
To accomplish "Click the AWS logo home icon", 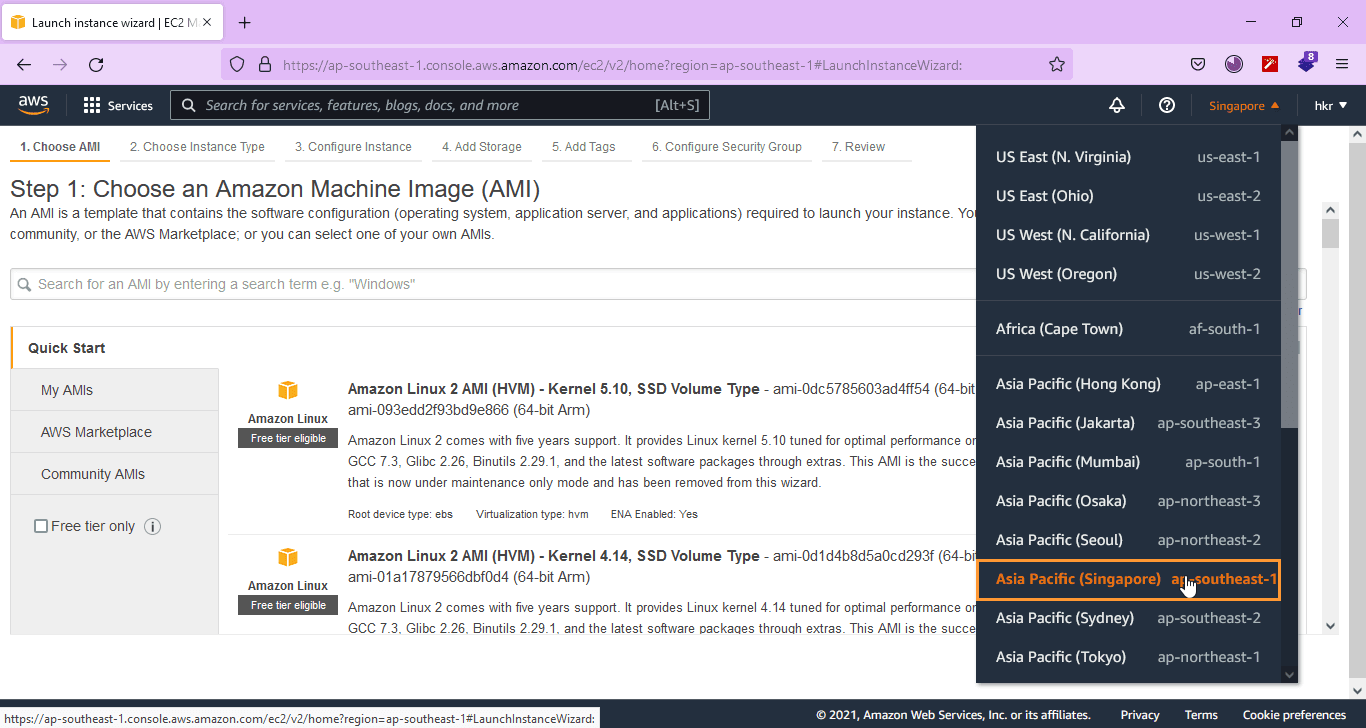I will click(x=33, y=104).
